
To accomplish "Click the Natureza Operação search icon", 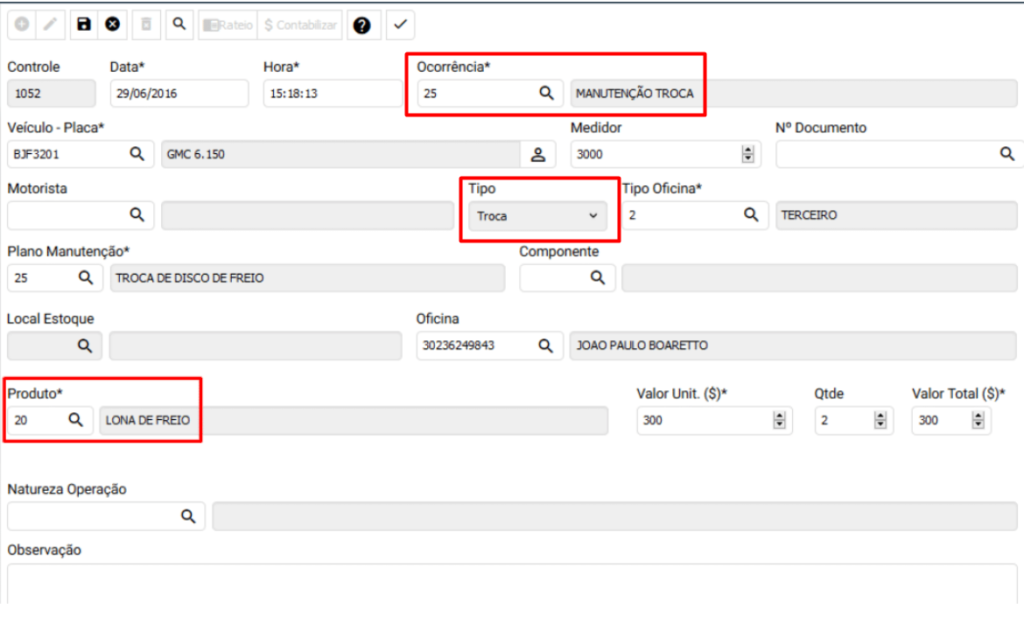I will [x=187, y=516].
